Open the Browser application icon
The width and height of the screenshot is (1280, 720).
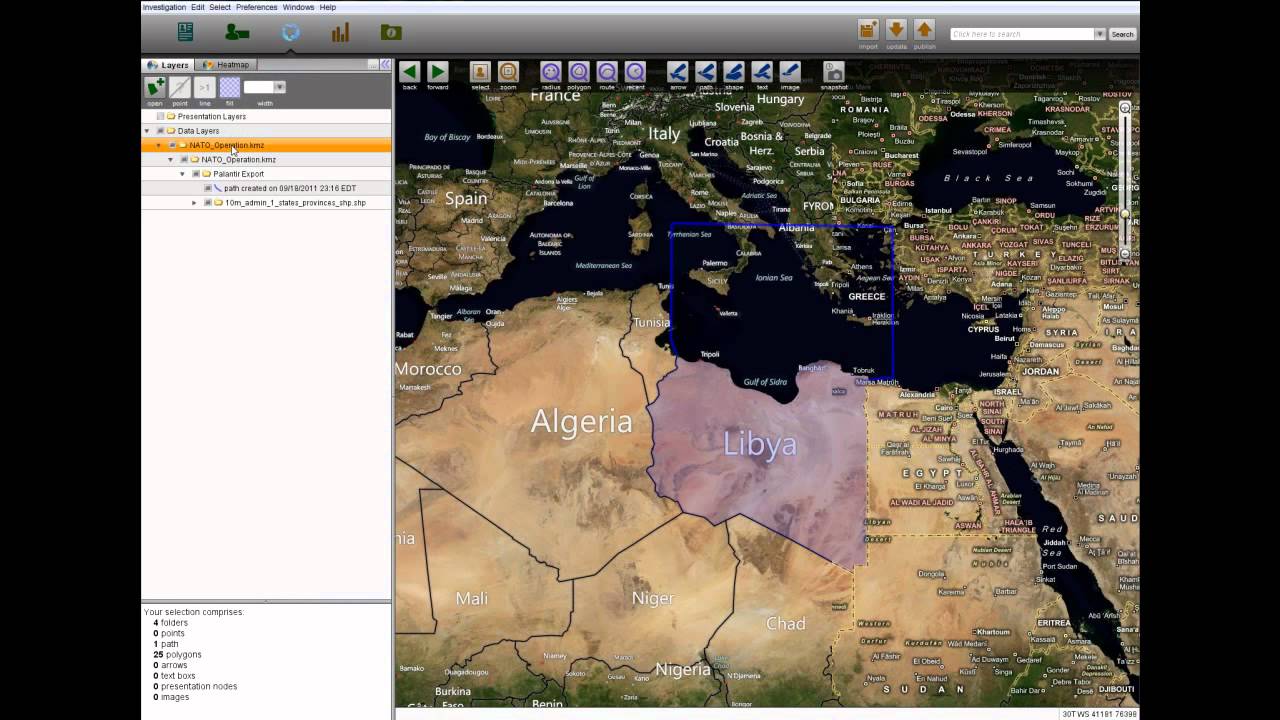pyautogui.click(x=185, y=32)
